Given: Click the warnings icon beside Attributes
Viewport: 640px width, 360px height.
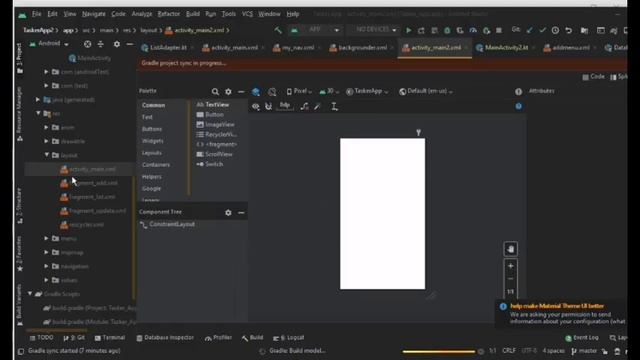Looking at the screenshot, I should (x=518, y=91).
